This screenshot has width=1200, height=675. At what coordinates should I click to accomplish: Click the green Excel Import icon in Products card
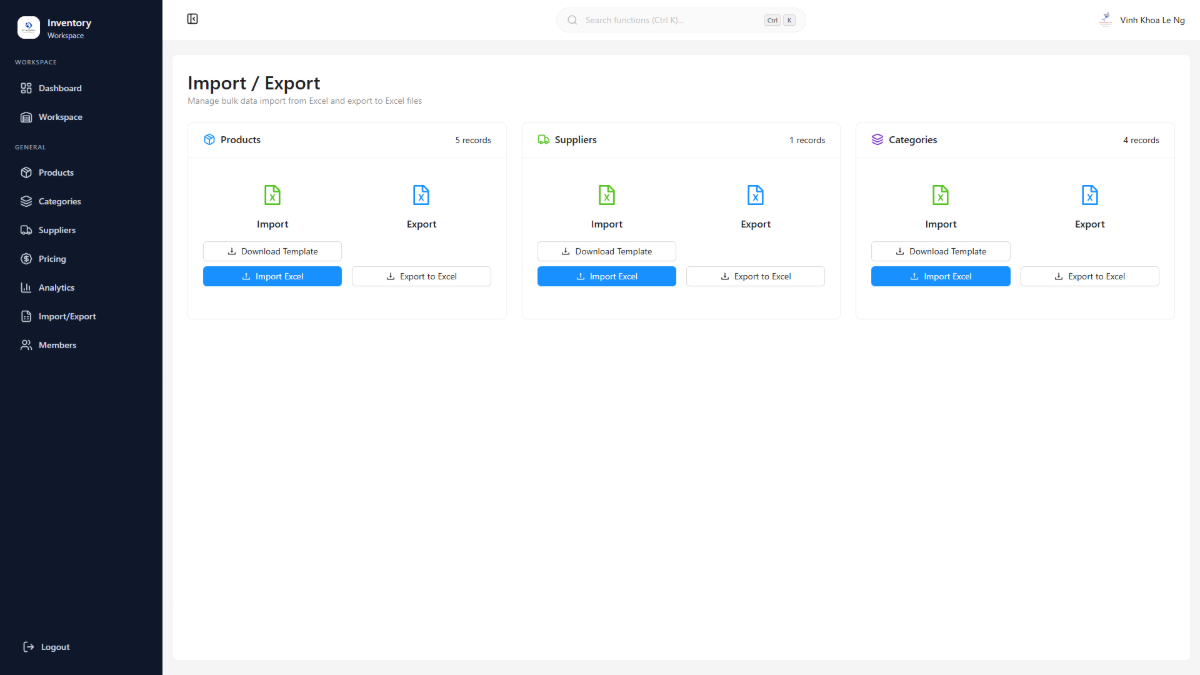272,195
